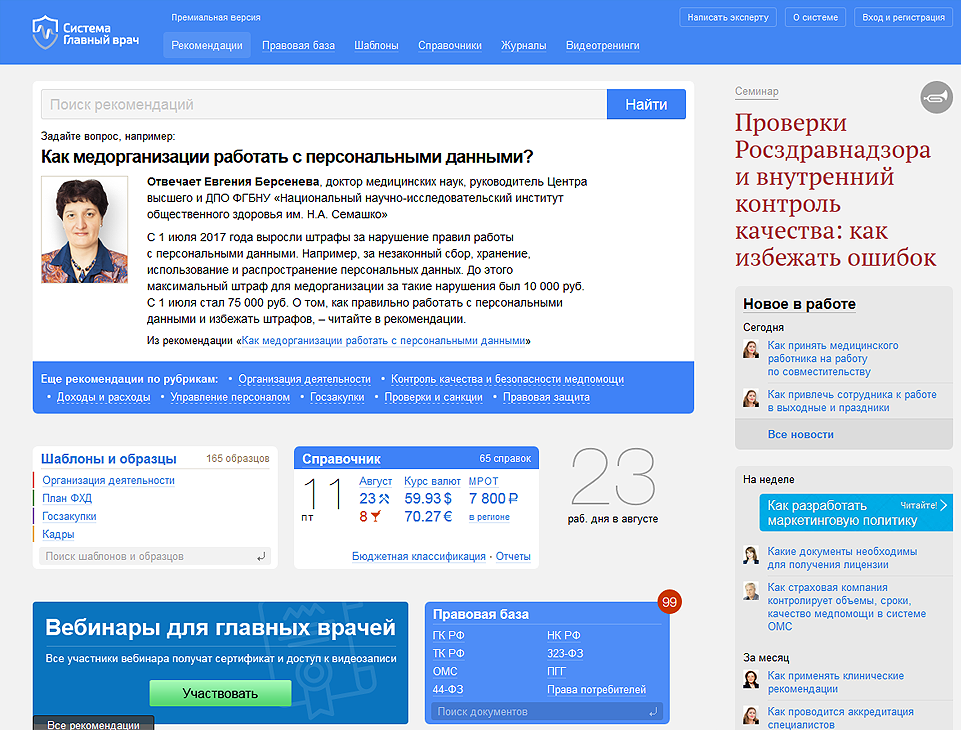Open the Шаблоны и образцы heading

tap(108, 459)
